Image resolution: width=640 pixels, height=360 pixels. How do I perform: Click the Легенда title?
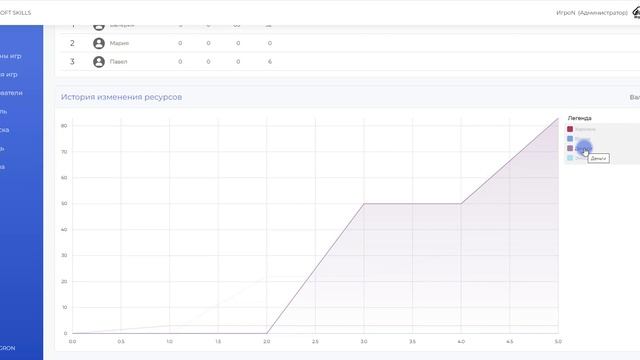point(580,118)
